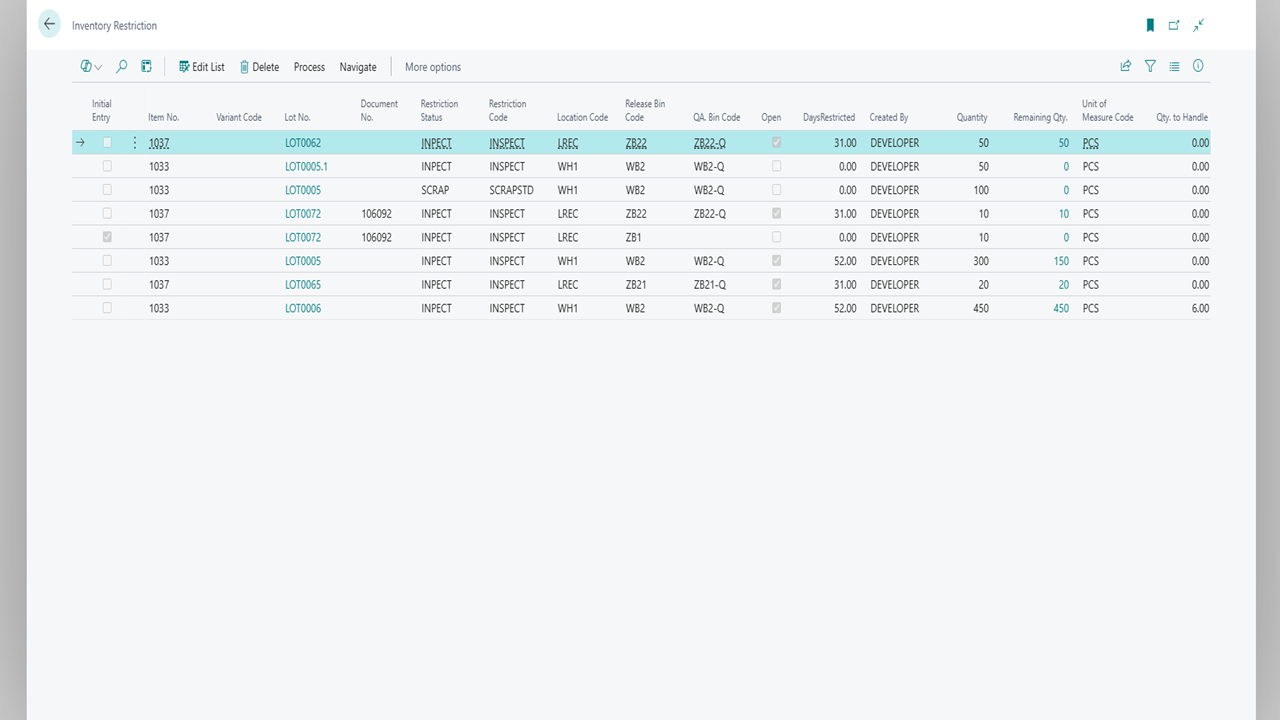Toggle the filter pane funnel icon
The image size is (1280, 720).
(1150, 67)
